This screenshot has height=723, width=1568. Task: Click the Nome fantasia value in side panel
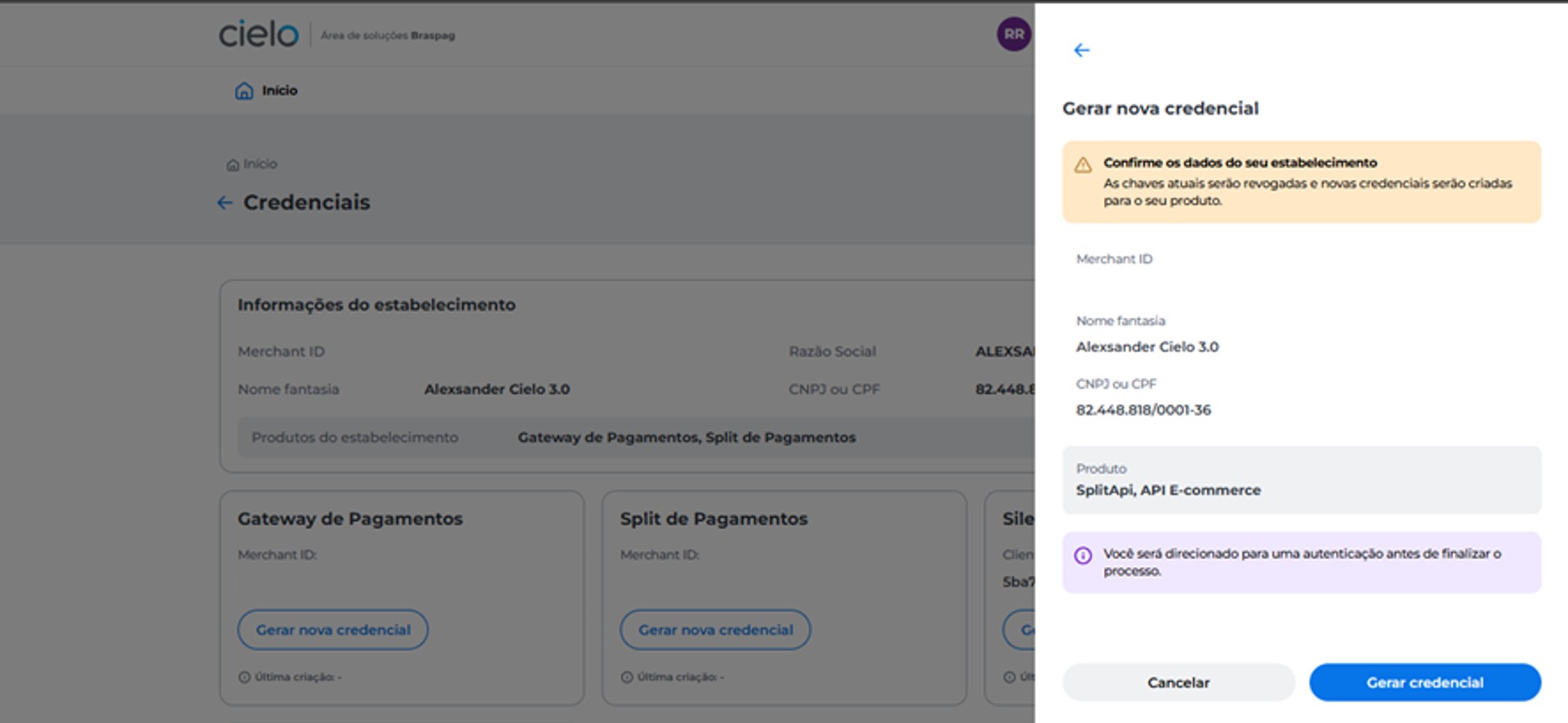point(1147,347)
